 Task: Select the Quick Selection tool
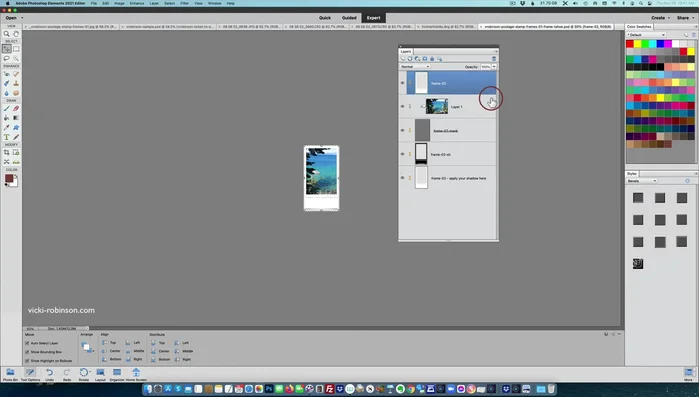tap(16, 58)
